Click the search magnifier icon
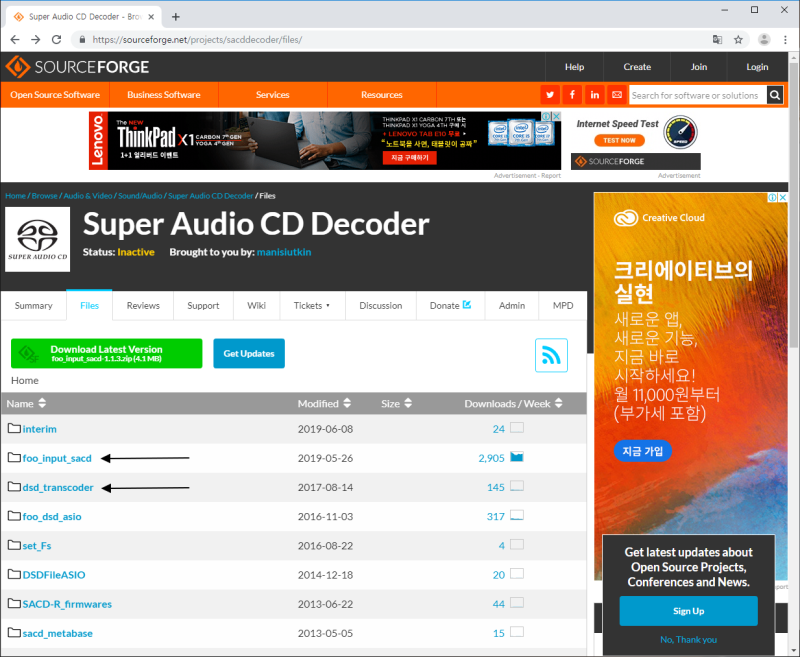Image resolution: width=800 pixels, height=657 pixels. (x=774, y=94)
